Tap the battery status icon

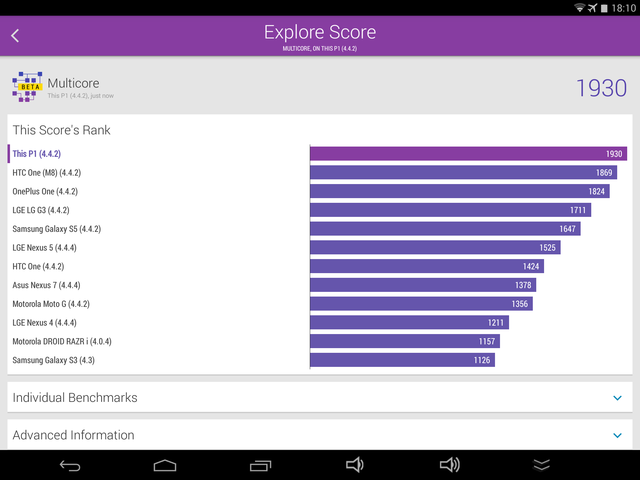click(604, 8)
